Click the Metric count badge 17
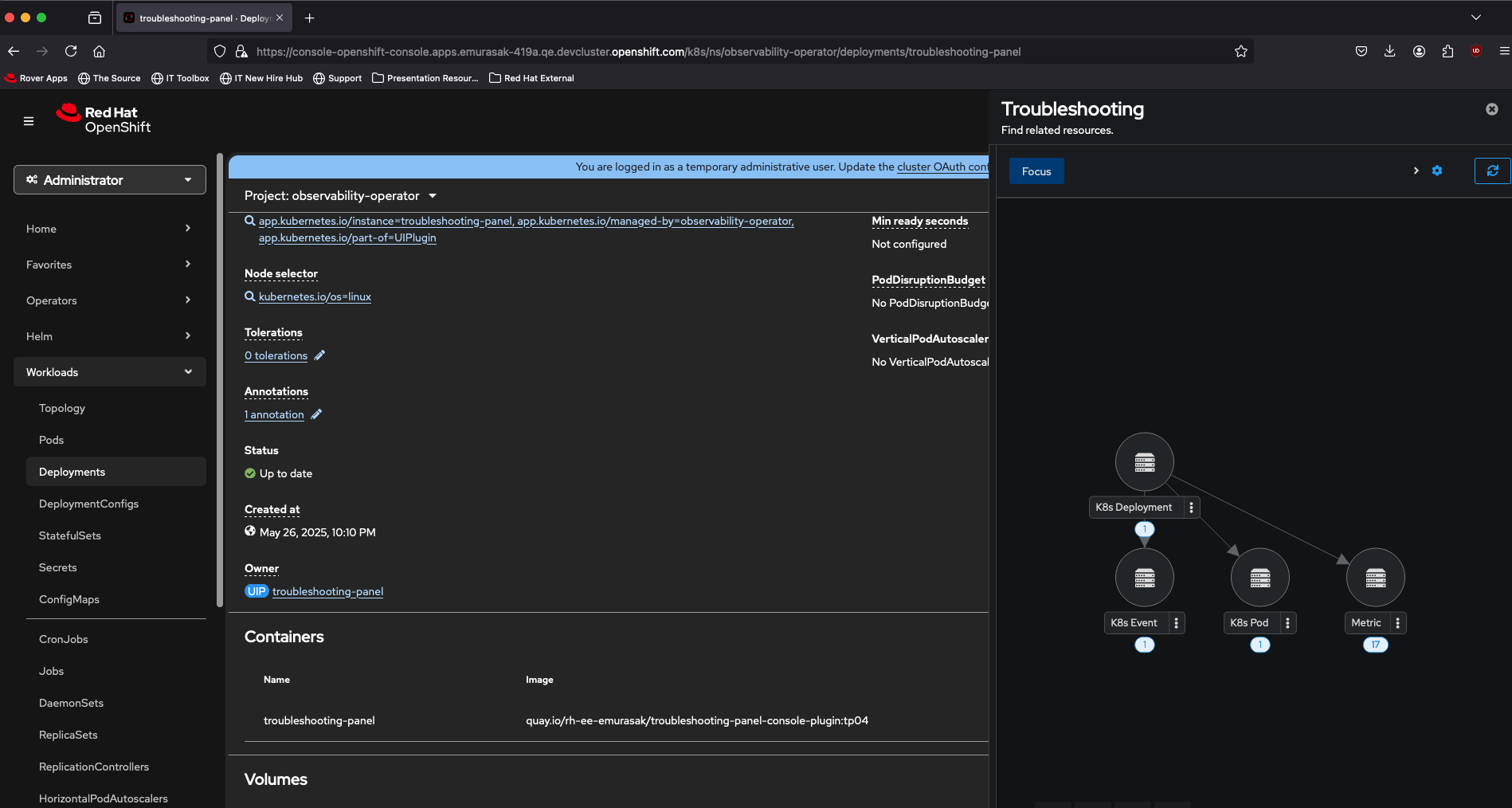Viewport: 1512px width, 808px height. [1376, 645]
